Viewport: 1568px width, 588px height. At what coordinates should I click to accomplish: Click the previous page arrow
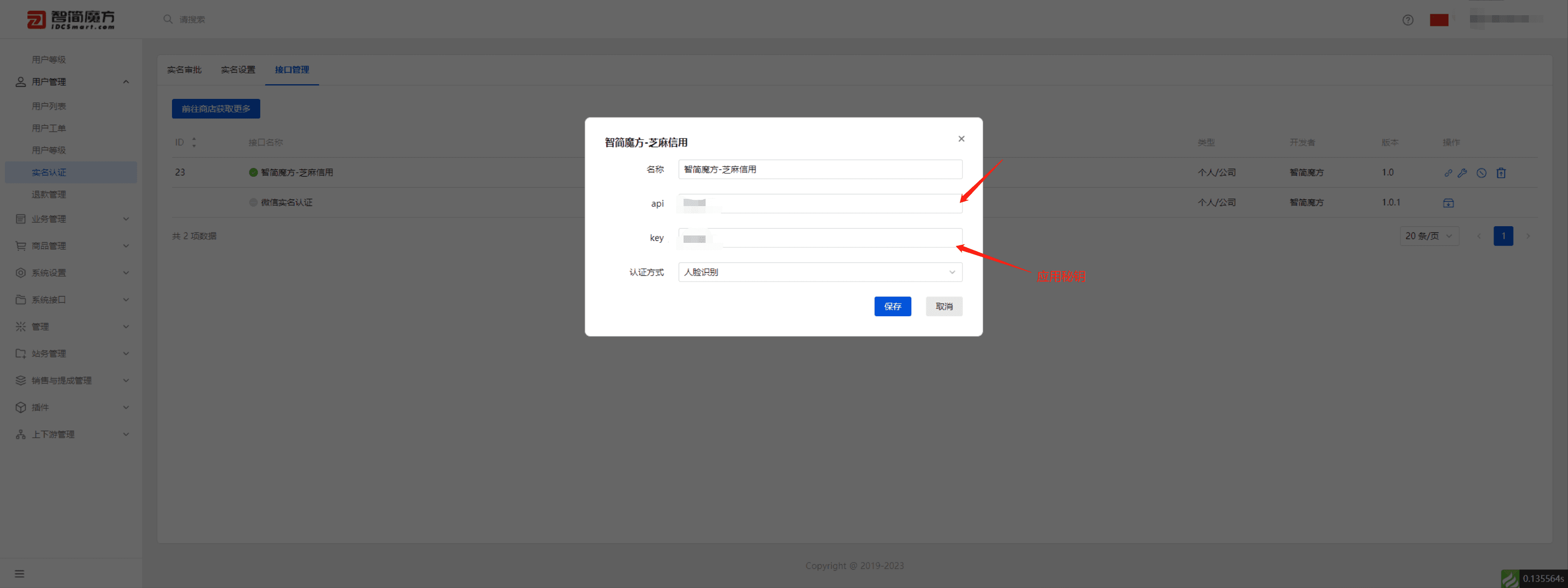pos(1478,236)
